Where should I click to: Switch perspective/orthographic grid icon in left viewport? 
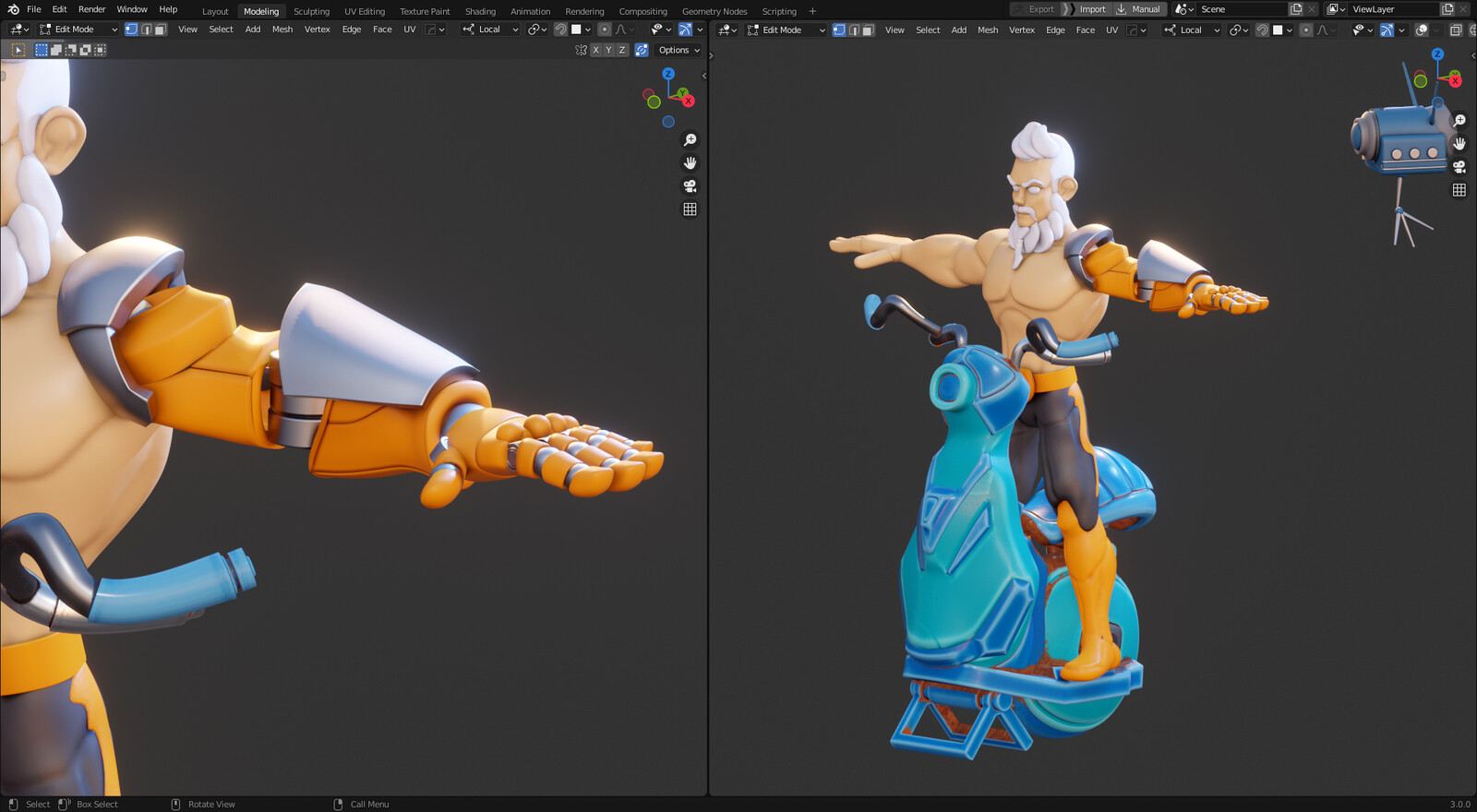(x=690, y=209)
